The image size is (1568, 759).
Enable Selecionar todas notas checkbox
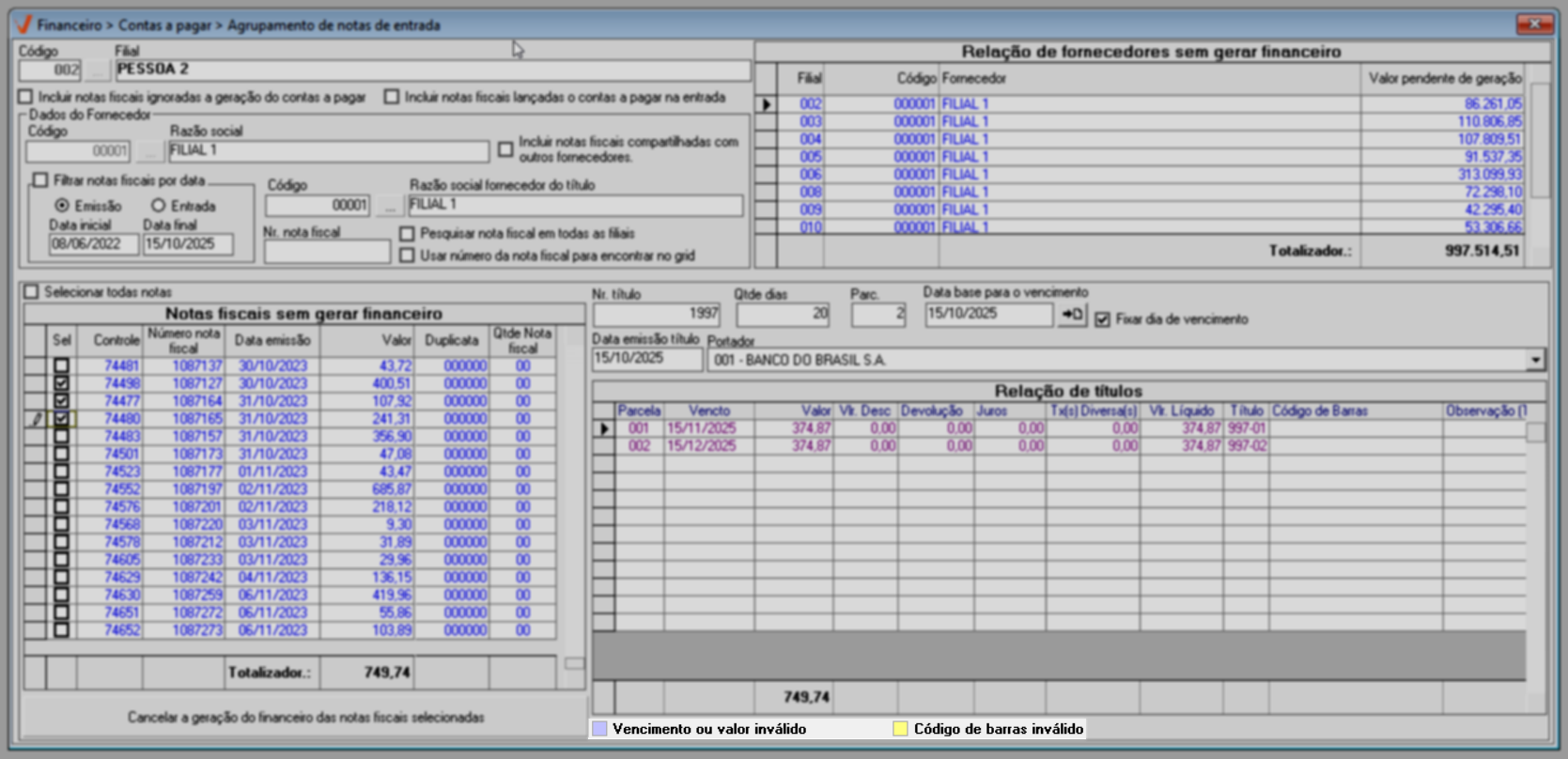point(32,292)
